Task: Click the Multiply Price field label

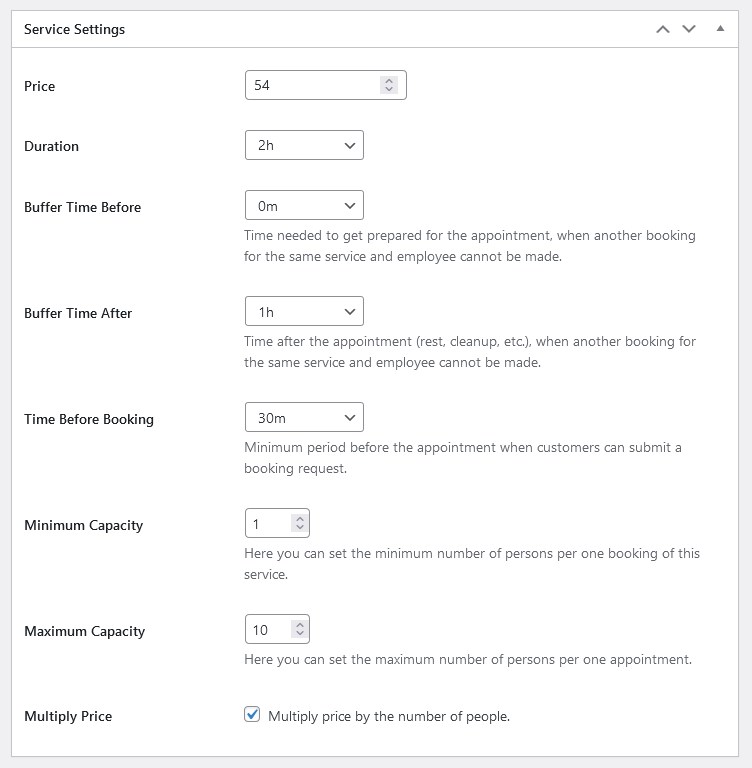Action: 68,716
